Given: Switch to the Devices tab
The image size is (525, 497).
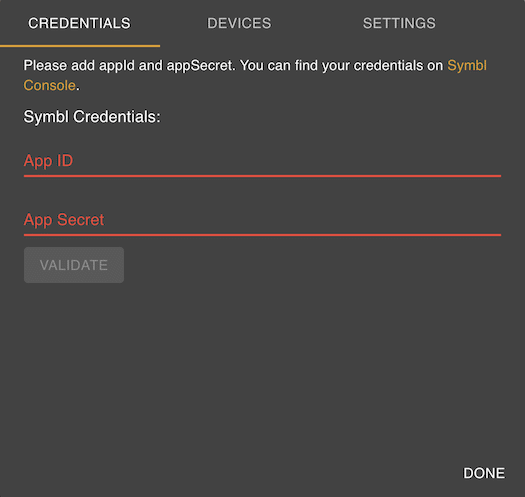Looking at the screenshot, I should tap(239, 23).
